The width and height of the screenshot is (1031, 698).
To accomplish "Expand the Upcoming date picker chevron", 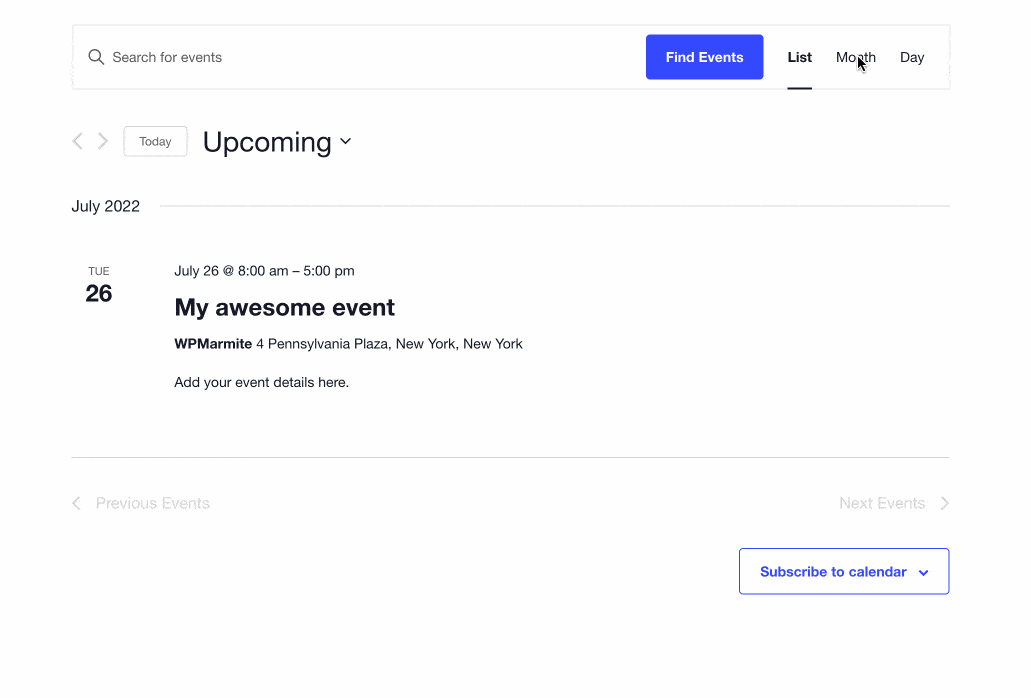I will (x=345, y=141).
